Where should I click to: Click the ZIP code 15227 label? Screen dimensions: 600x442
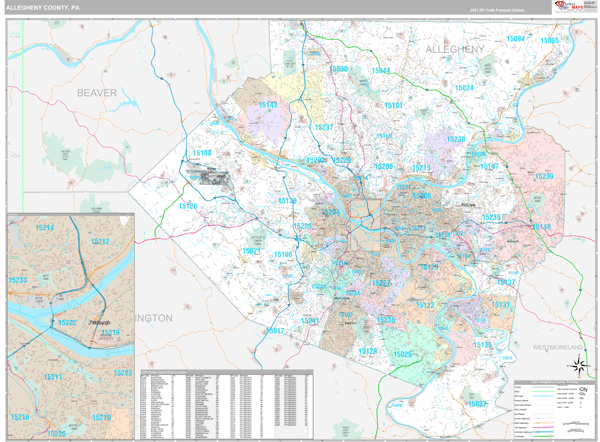coord(381,283)
